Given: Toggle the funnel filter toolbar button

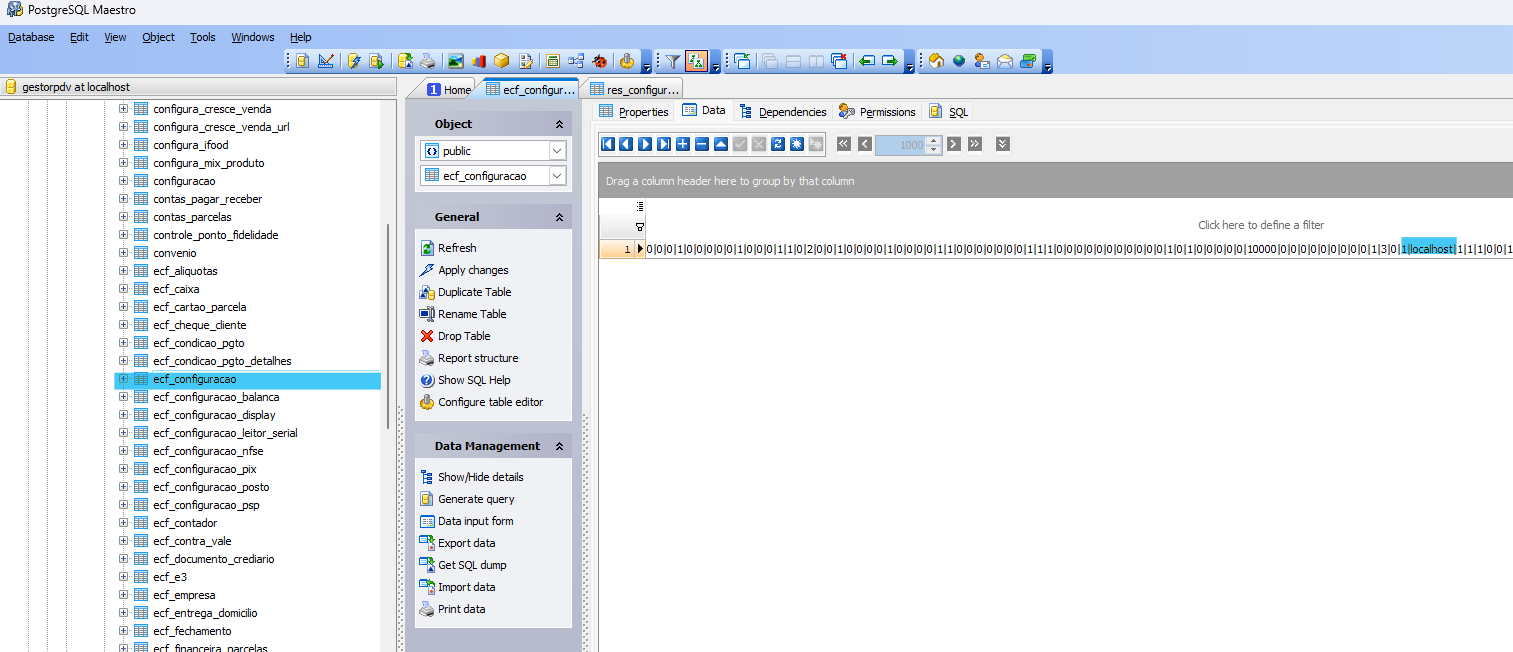Looking at the screenshot, I should tap(673, 61).
